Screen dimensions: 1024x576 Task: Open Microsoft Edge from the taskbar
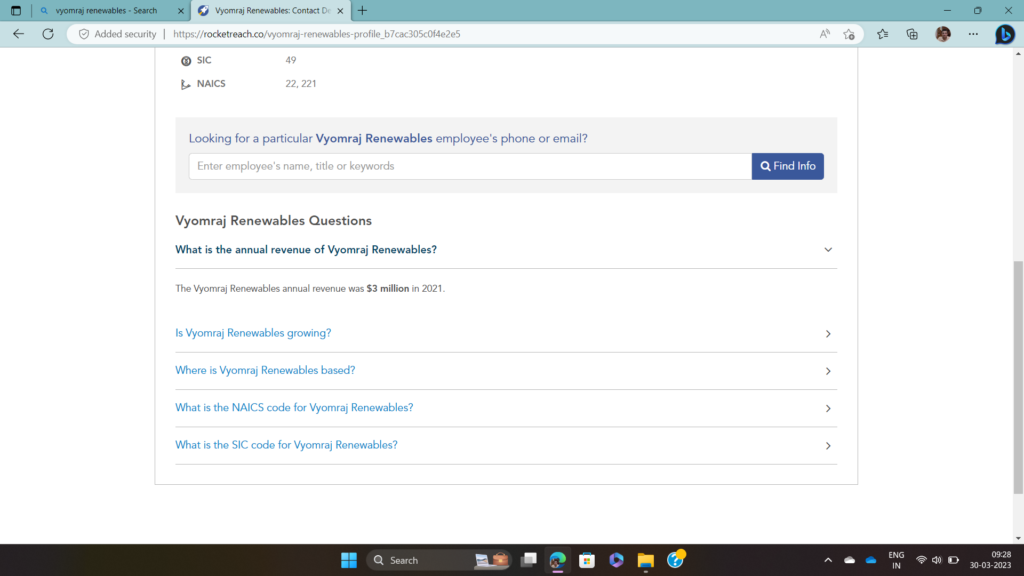(x=558, y=560)
